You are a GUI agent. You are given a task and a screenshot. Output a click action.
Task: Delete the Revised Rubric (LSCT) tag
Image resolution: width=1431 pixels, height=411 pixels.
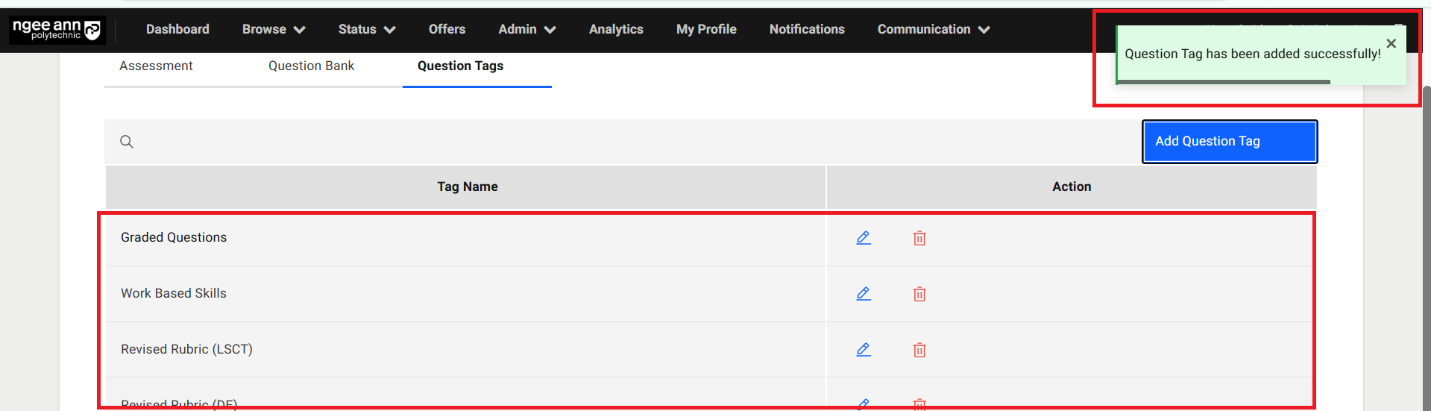tap(919, 350)
